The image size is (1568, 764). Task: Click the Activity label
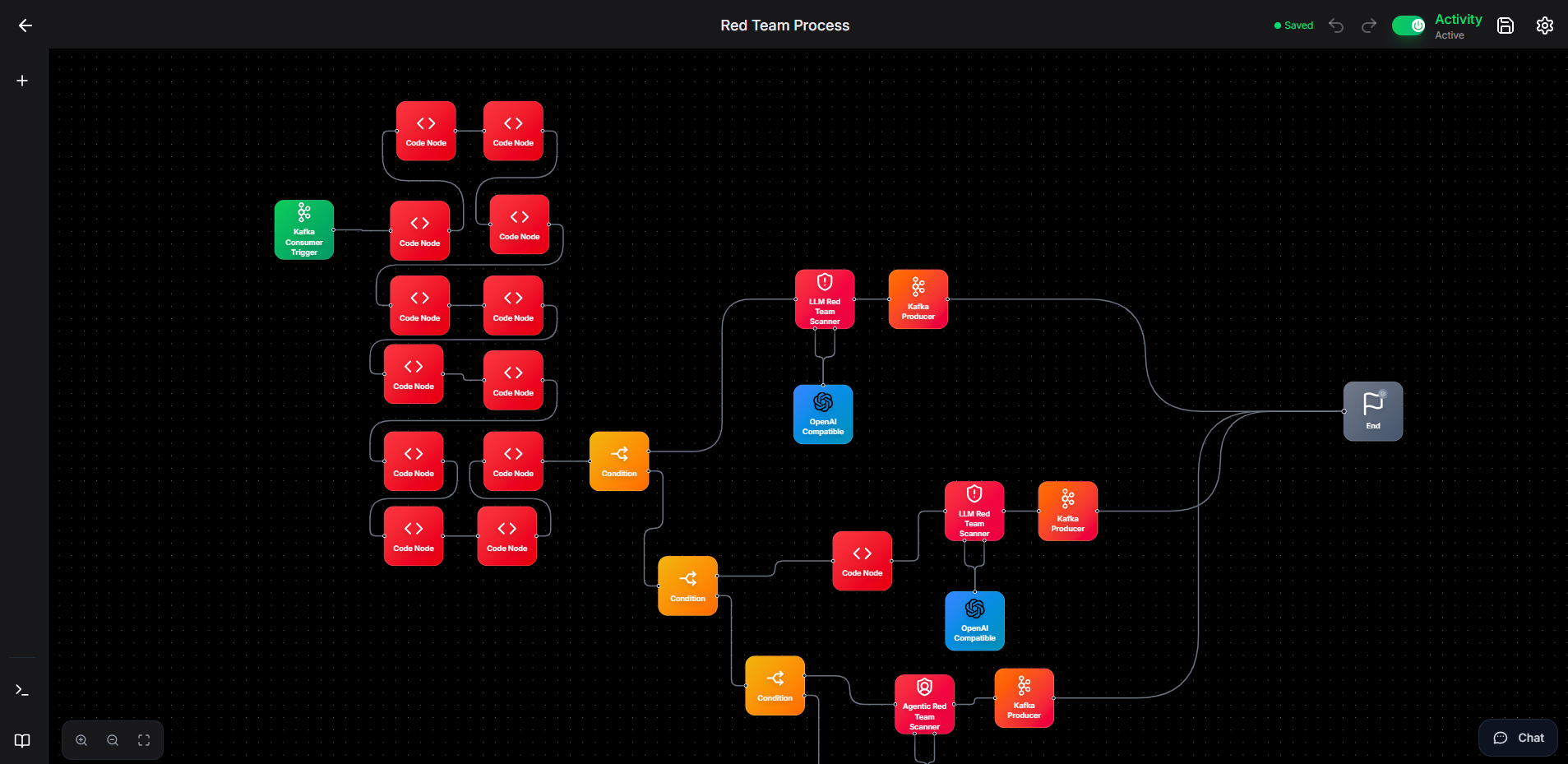(x=1459, y=19)
